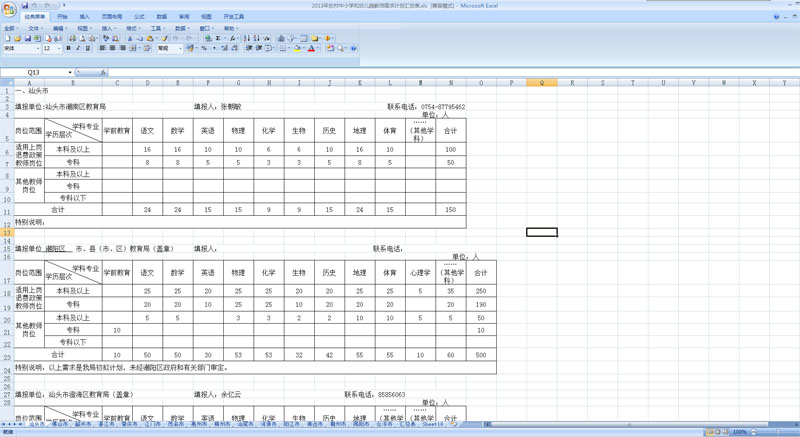Image resolution: width=800 pixels, height=437 pixels.
Task: Open the 常规 number format dropdown
Action: [180, 48]
